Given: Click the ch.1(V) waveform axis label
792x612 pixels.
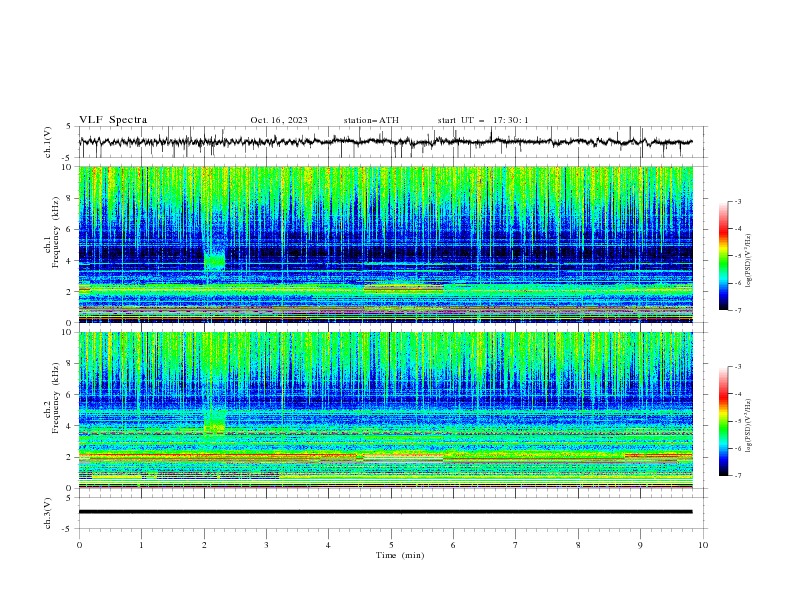Looking at the screenshot, I should [48, 142].
